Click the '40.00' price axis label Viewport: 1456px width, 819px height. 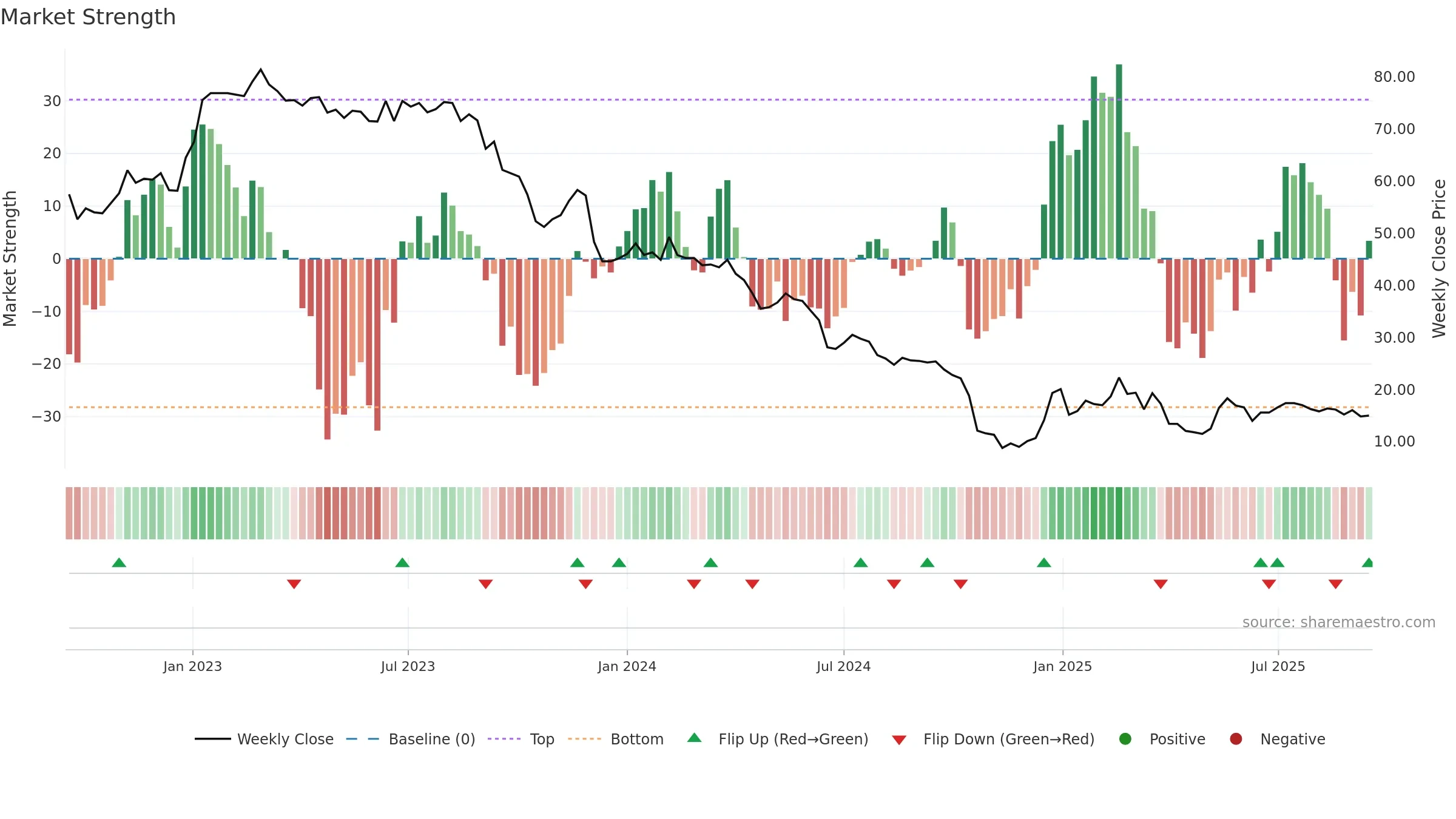coord(1395,285)
